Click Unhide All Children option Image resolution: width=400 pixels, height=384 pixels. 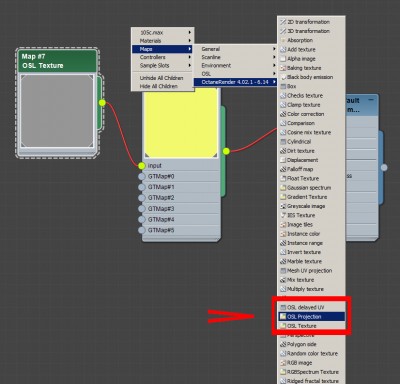tap(162, 78)
